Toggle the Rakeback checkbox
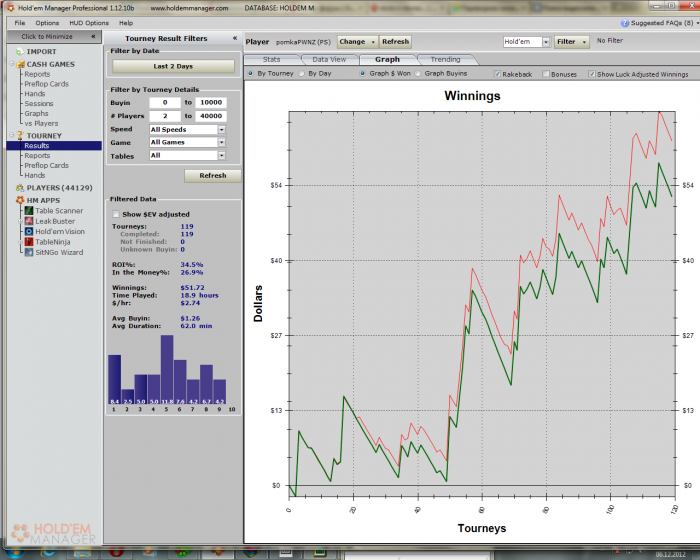This screenshot has width=700, height=560. pos(497,74)
